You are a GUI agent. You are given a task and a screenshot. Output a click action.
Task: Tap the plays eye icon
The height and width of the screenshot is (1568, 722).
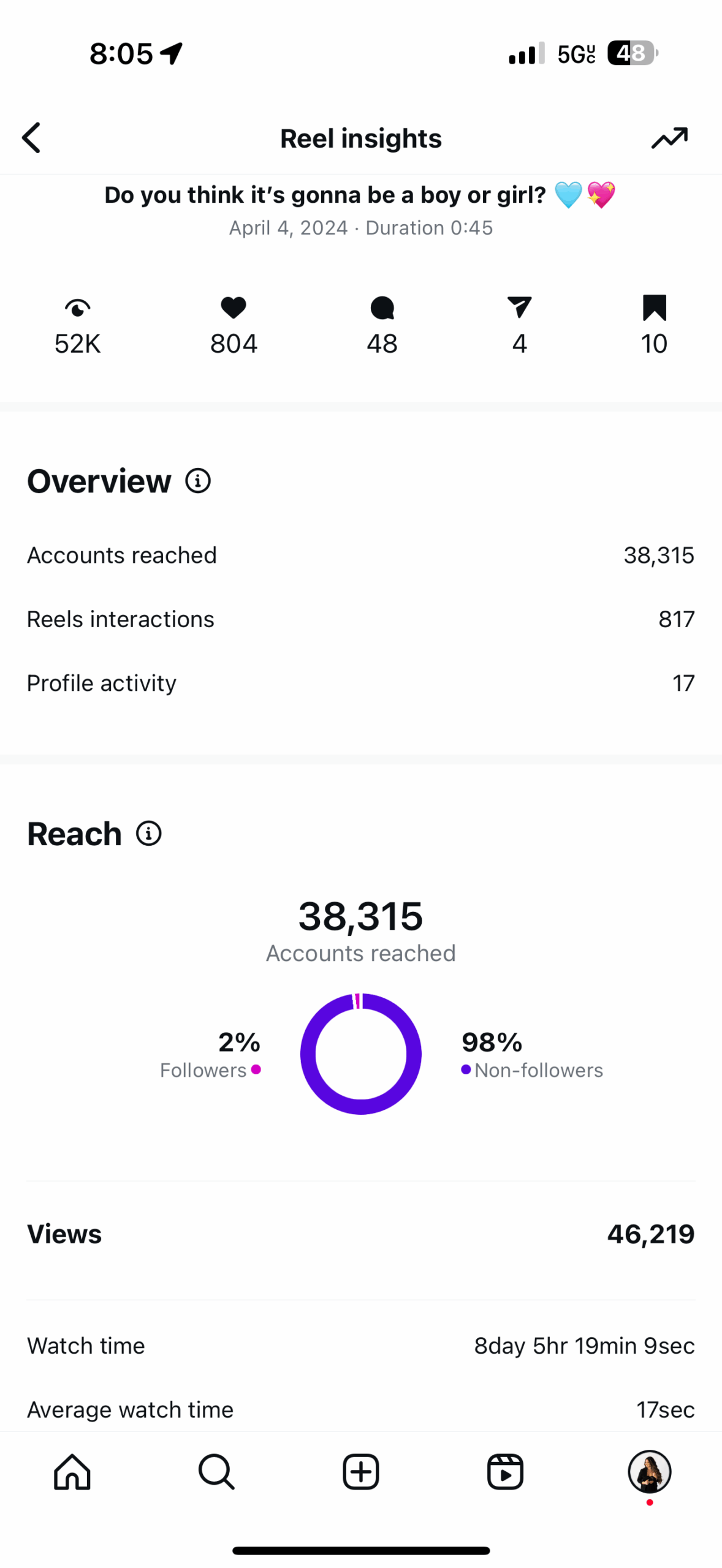pyautogui.click(x=77, y=307)
